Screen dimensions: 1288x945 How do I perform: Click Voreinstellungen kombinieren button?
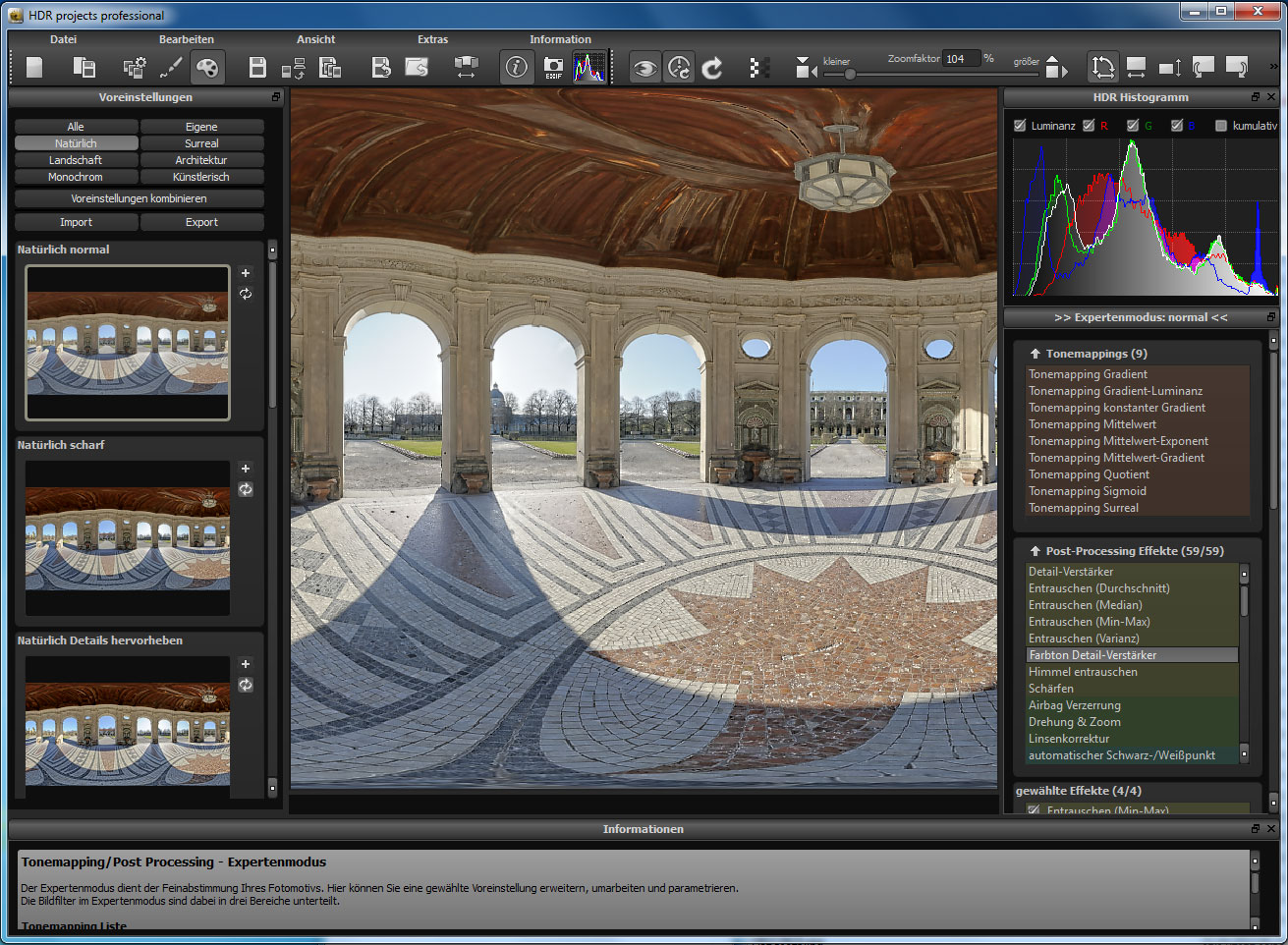(139, 198)
